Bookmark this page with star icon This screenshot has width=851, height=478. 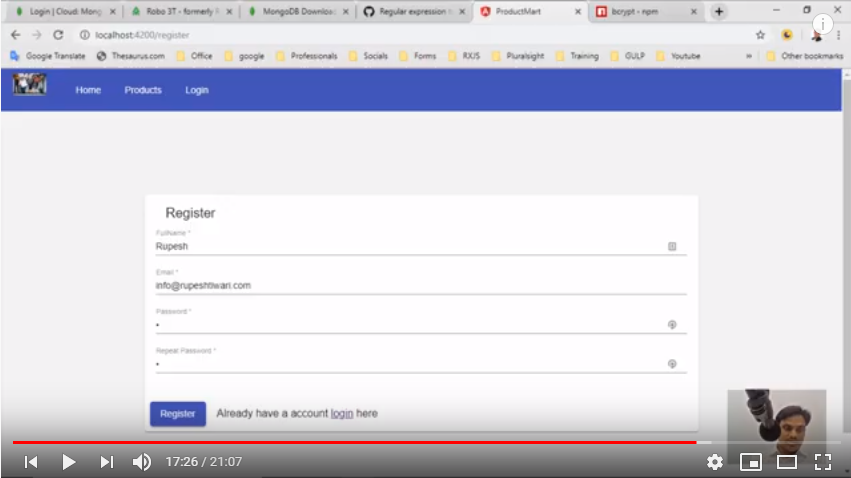tap(760, 34)
